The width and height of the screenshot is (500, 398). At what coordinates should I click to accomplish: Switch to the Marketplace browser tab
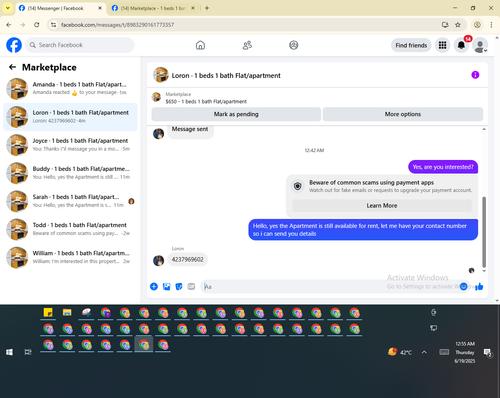(x=153, y=8)
